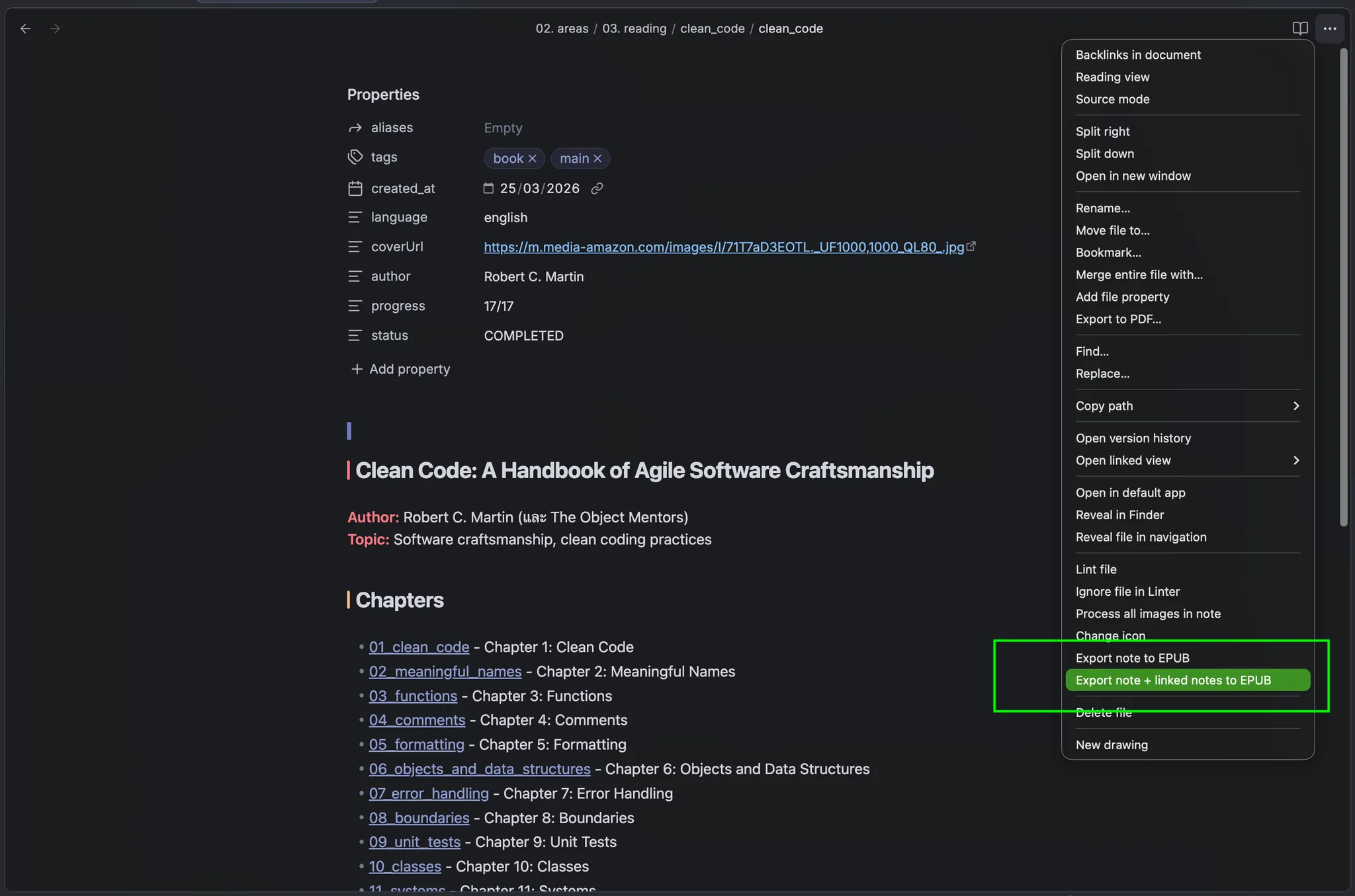Open the 02_meaningful_names chapter link

[x=445, y=672]
